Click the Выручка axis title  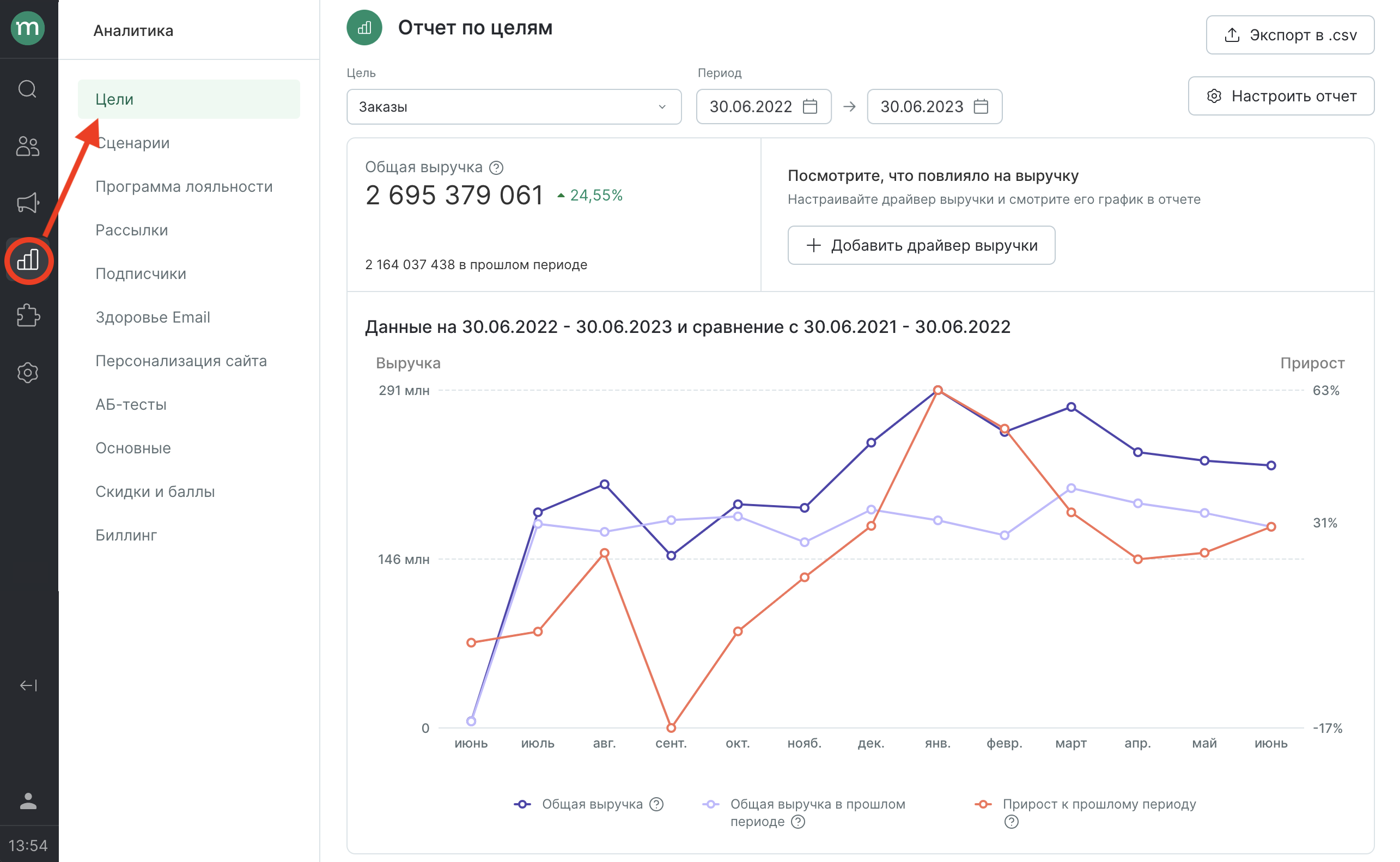[x=408, y=363]
